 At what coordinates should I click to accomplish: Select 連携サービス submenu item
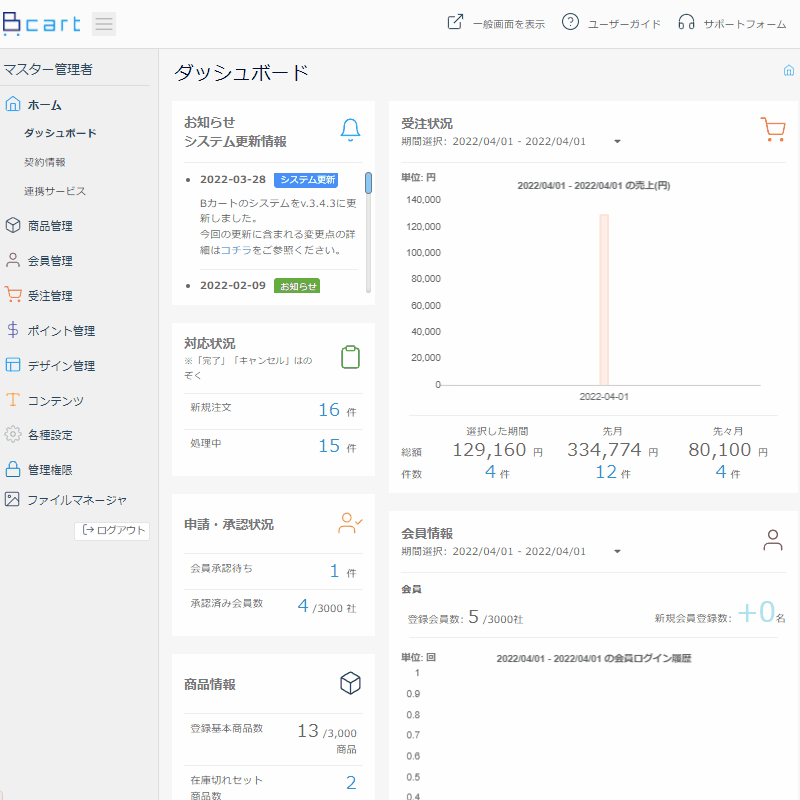tap(55, 191)
